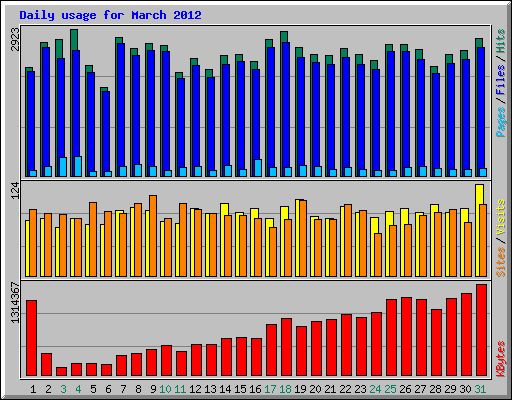
Task: Click the 124 visits axis value
Action: 15,190
